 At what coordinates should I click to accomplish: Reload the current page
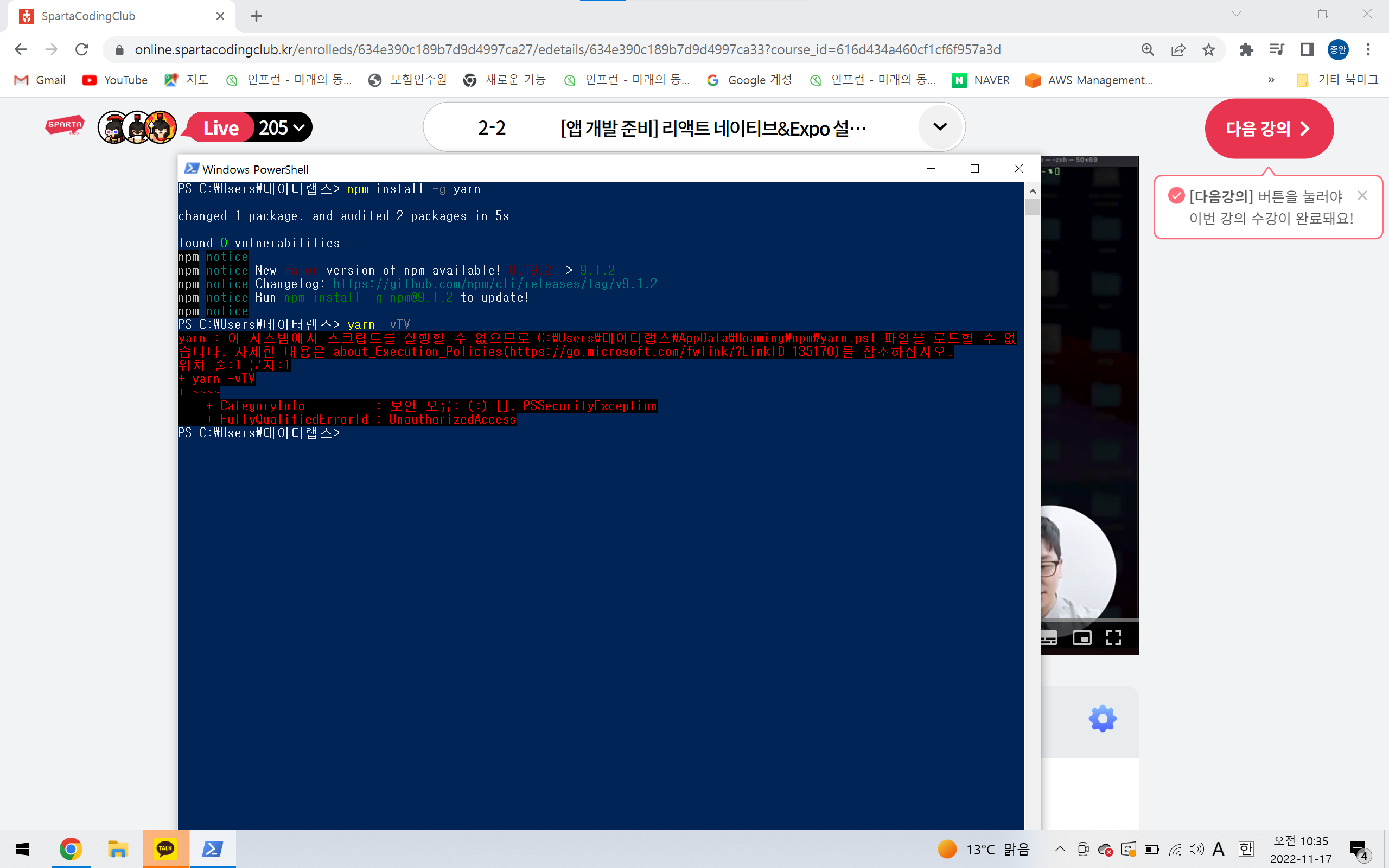82,49
